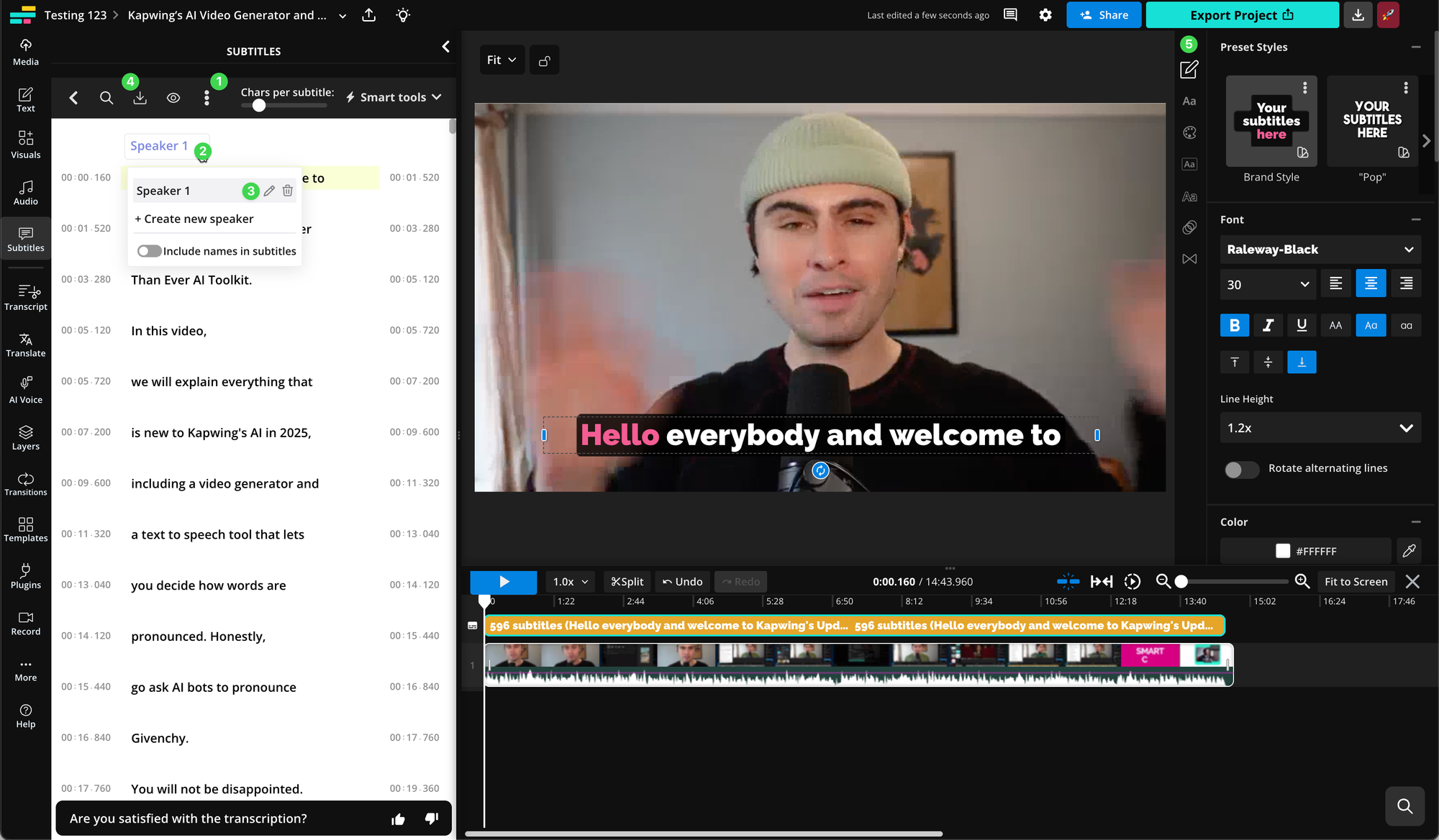Delete Speaker 1 with the trash icon
The image size is (1439, 840).
tap(288, 191)
